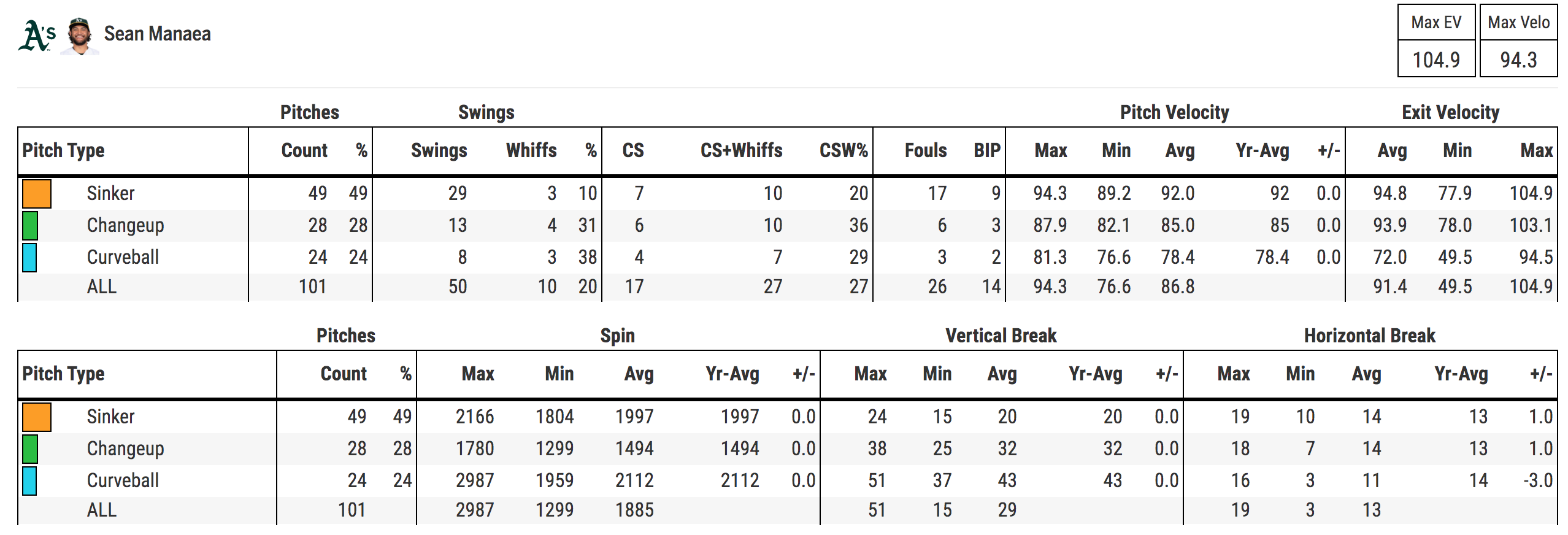Click the green Changeup swatch in spin table

pyautogui.click(x=30, y=448)
